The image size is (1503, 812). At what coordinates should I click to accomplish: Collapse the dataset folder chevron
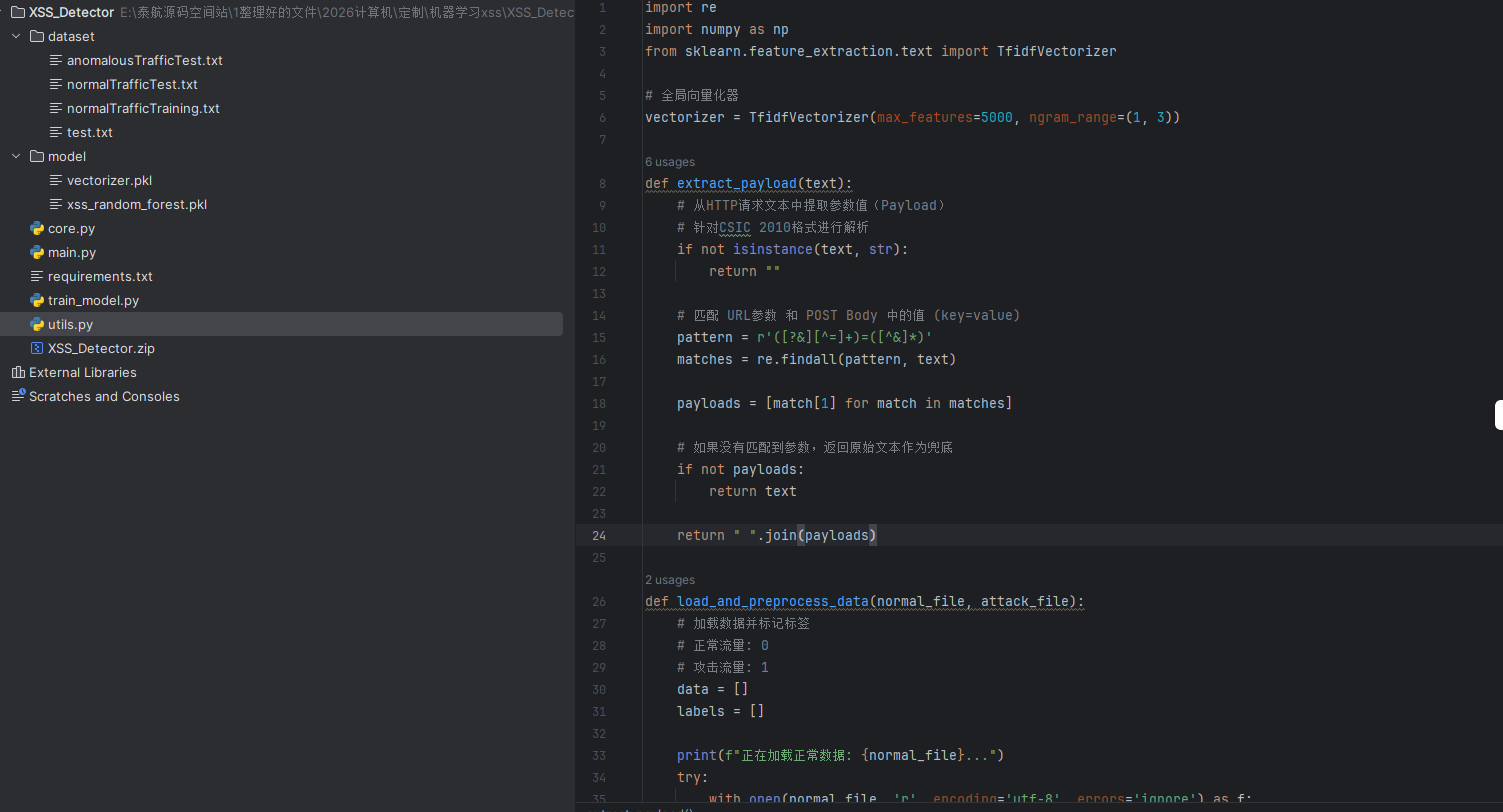pos(16,36)
